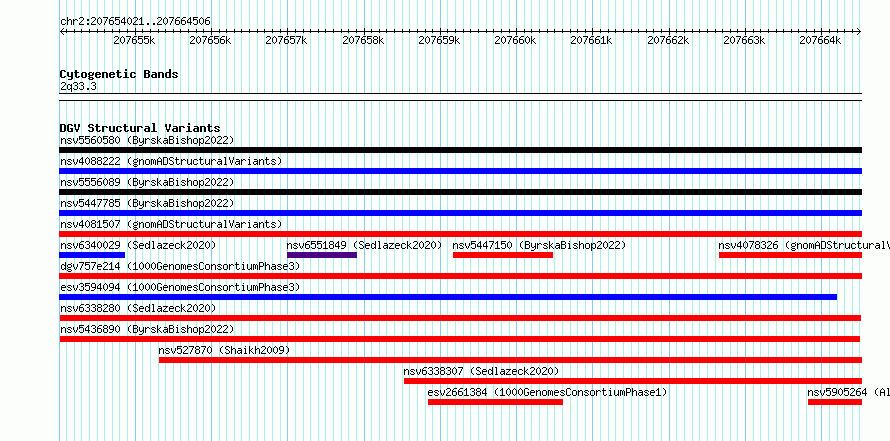Open the nsv5447150 (ByrskaBishop2022) label
This screenshot has height=441, width=890.
click(x=539, y=245)
